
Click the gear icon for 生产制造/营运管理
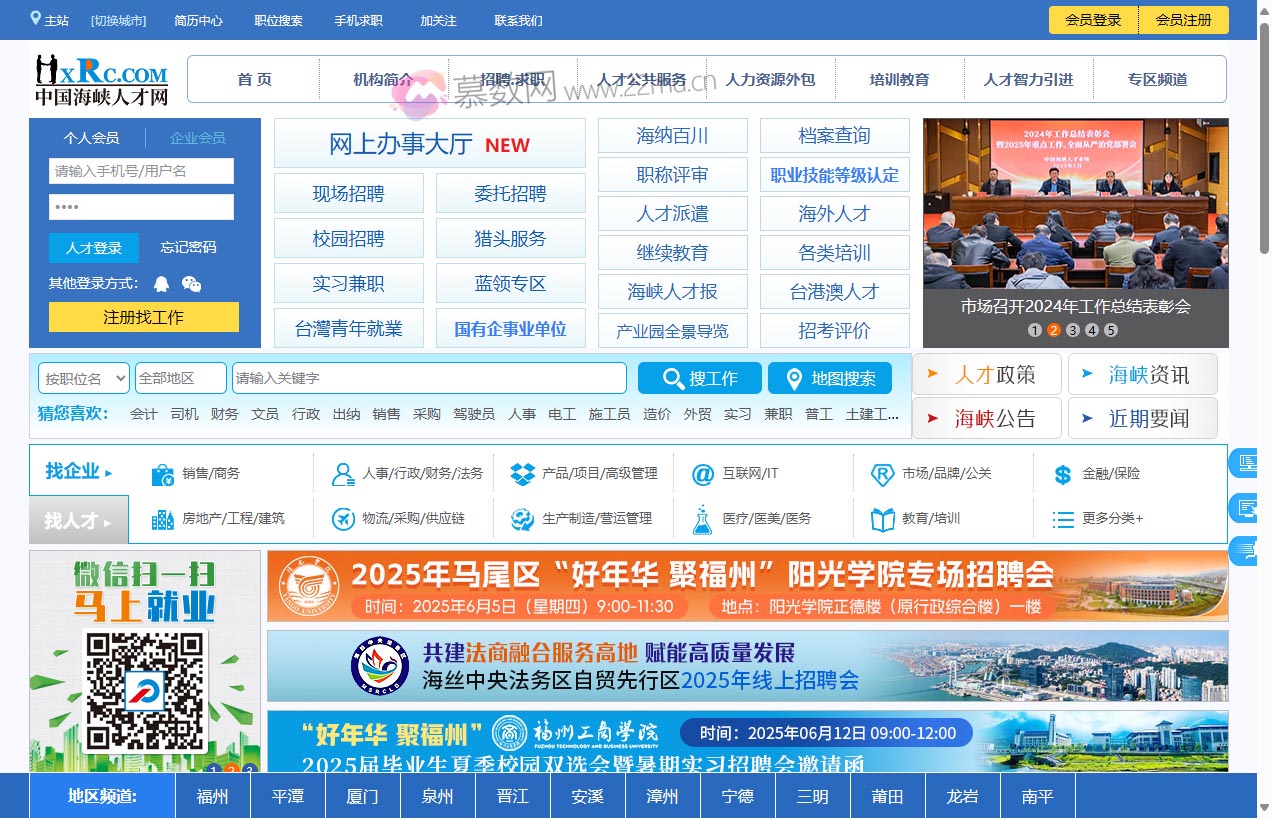[521, 518]
